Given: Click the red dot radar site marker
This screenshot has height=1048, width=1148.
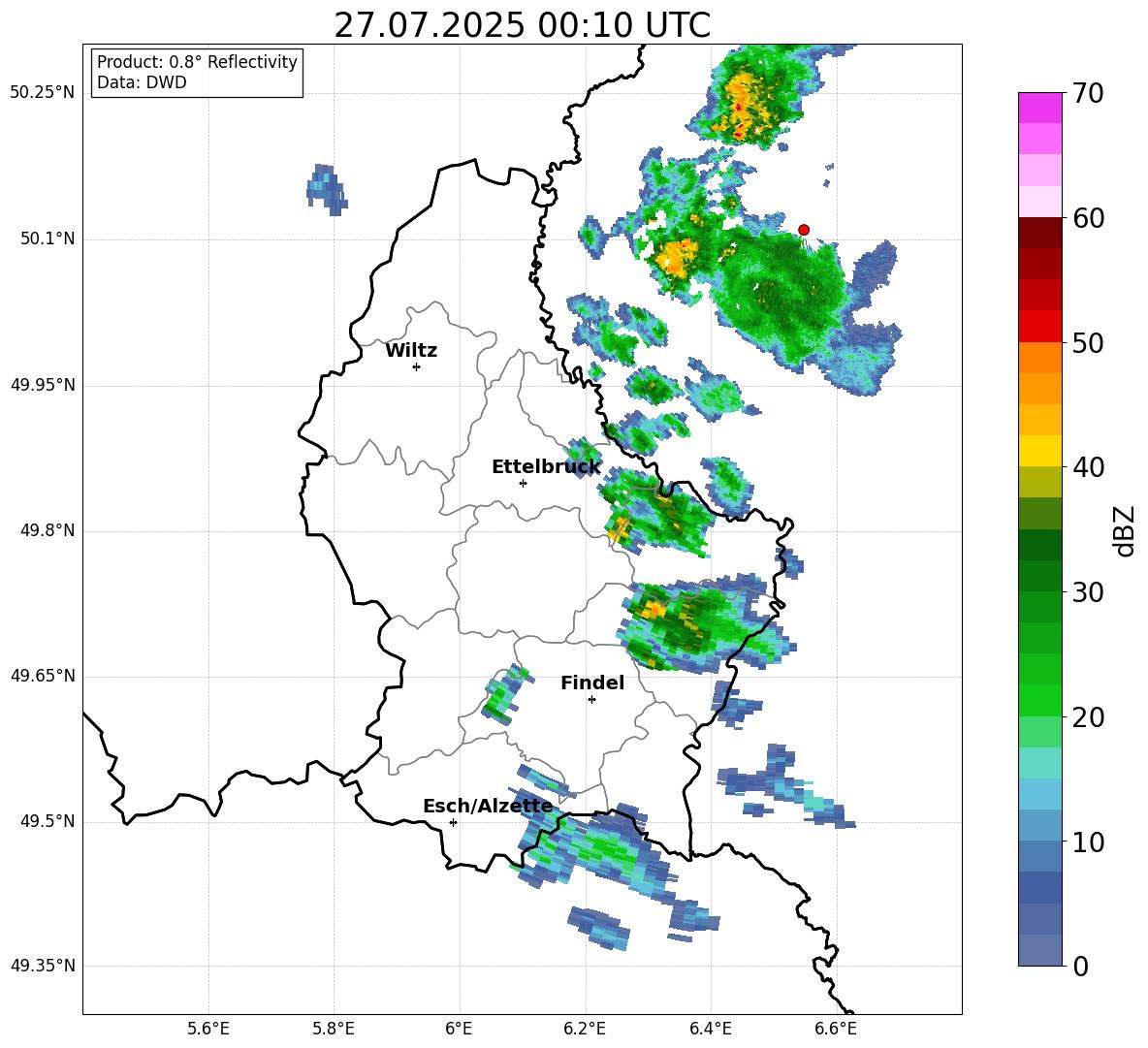Looking at the screenshot, I should (803, 230).
